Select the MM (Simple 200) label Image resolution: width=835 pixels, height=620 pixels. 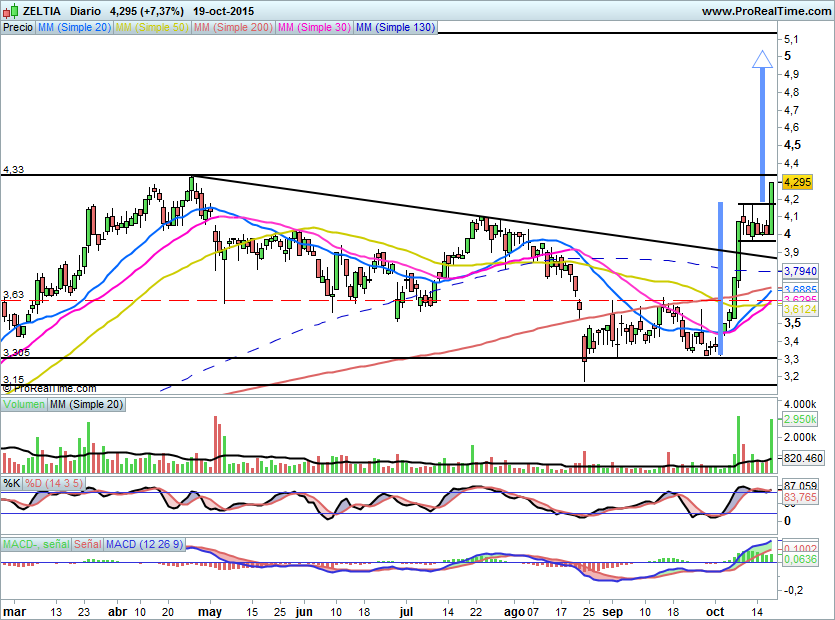pos(233,27)
